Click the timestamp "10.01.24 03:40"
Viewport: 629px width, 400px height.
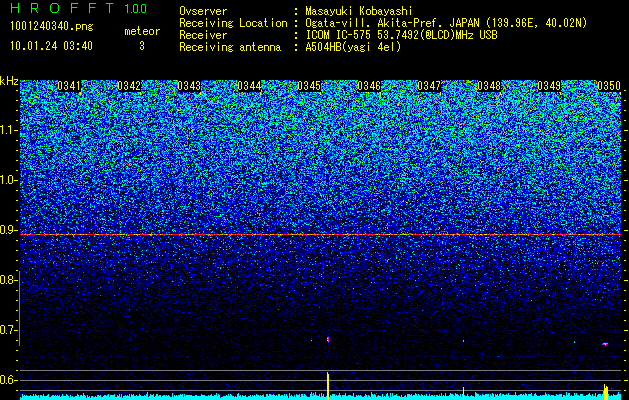(51, 46)
